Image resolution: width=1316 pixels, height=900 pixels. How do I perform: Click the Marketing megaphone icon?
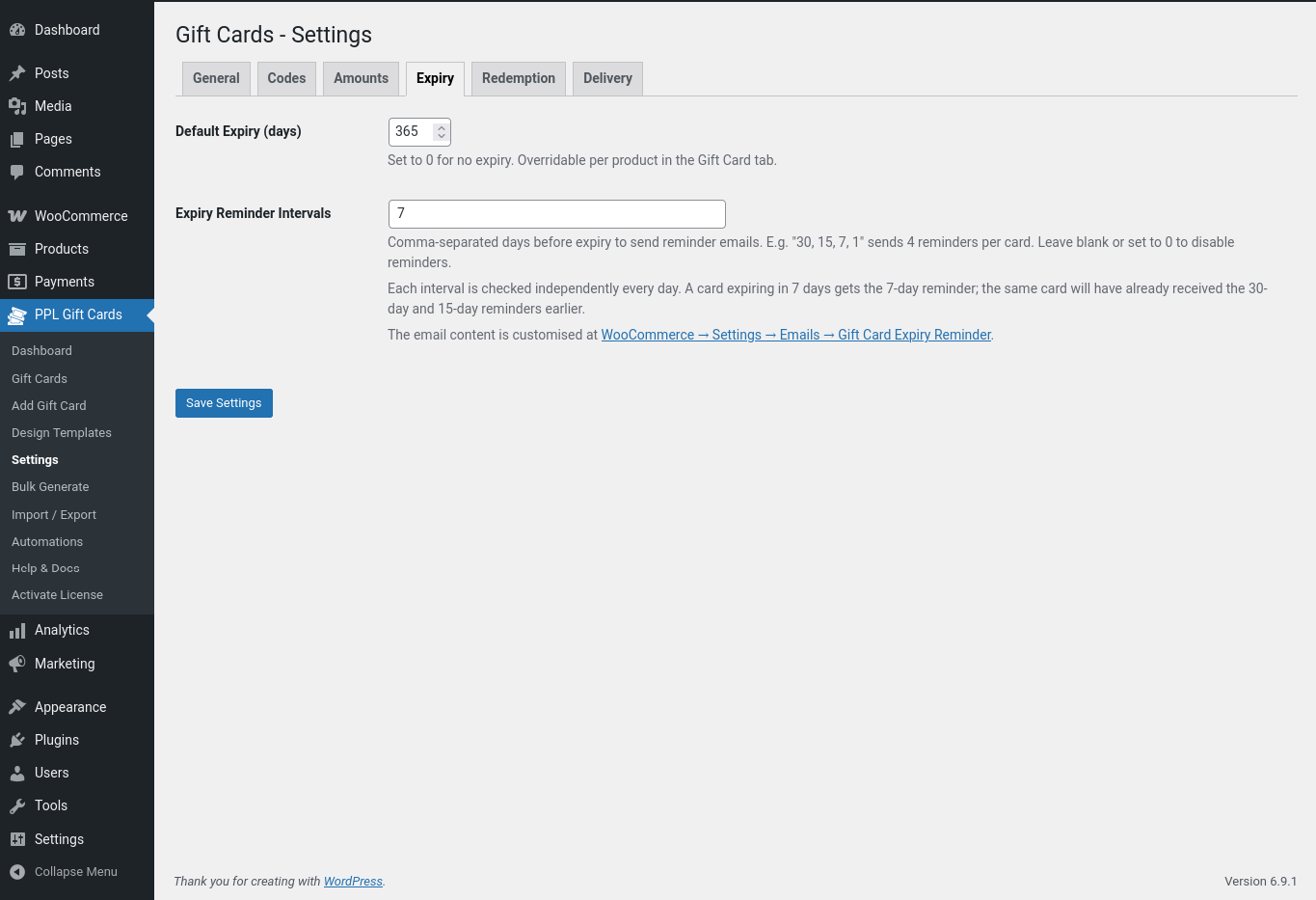[x=17, y=664]
